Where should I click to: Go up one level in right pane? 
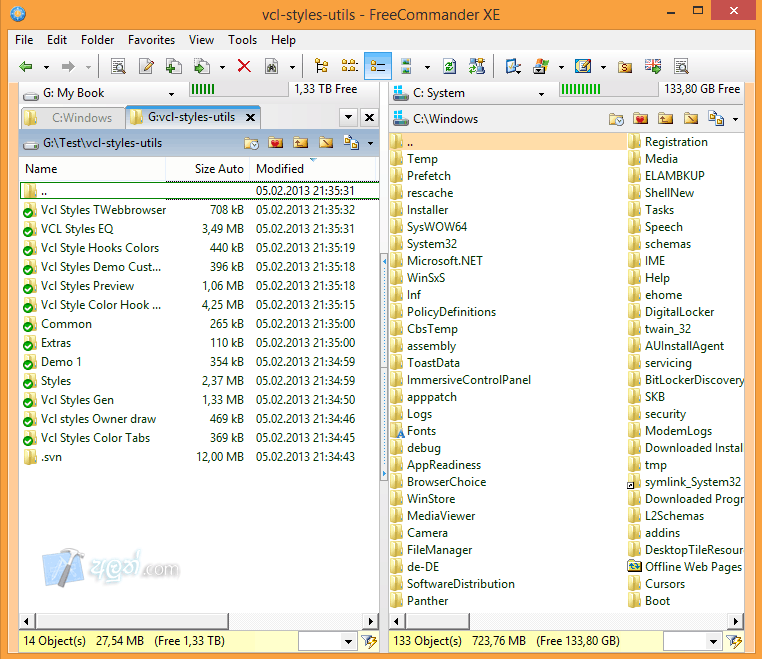pyautogui.click(x=666, y=119)
